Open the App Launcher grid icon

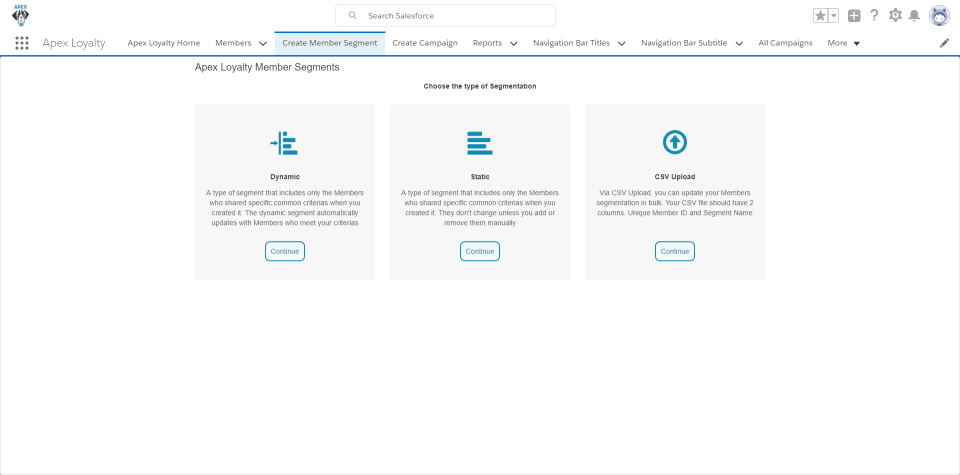tap(22, 43)
